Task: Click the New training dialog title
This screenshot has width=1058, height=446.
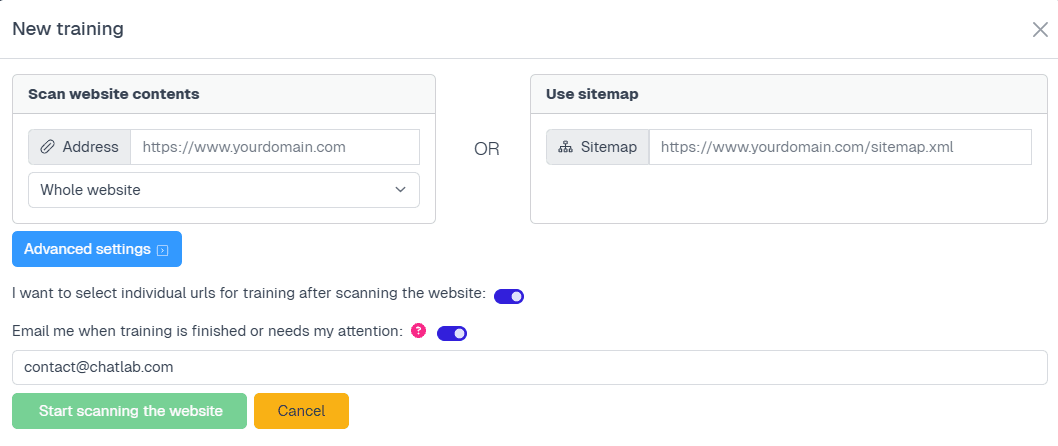Action: pyautogui.click(x=68, y=29)
